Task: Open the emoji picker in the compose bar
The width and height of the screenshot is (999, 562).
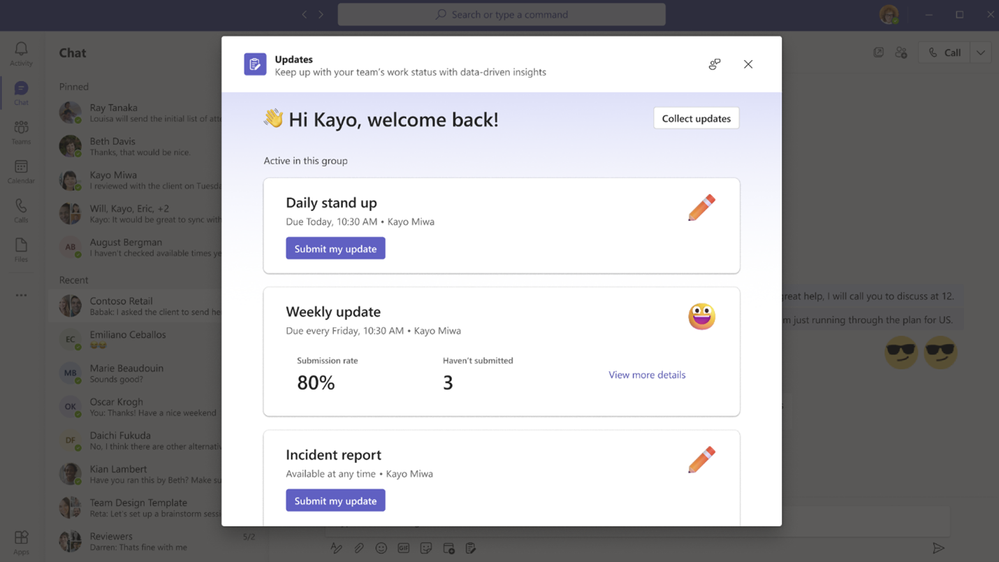Action: (381, 548)
